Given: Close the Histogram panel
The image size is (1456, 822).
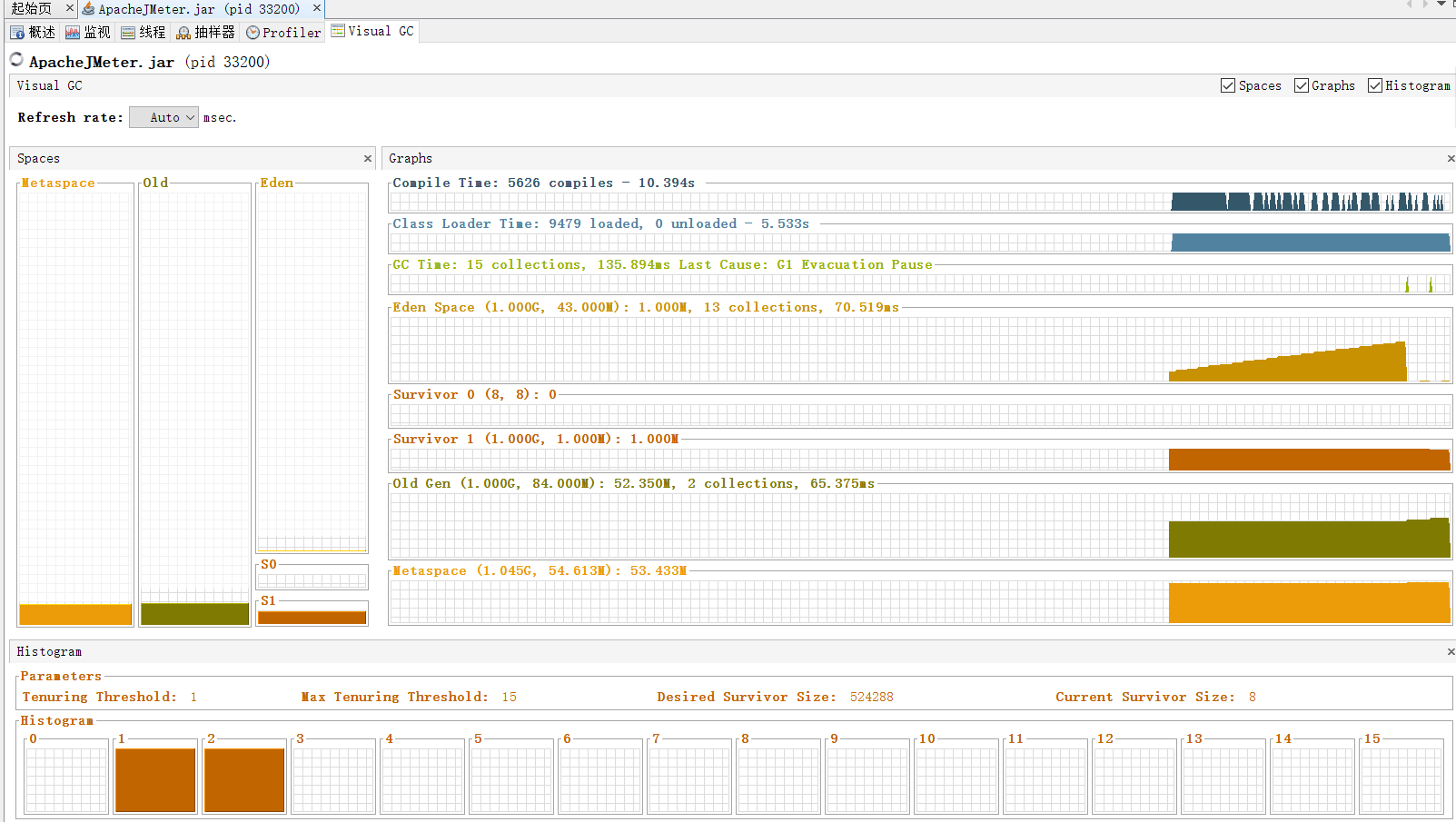Looking at the screenshot, I should [1451, 651].
